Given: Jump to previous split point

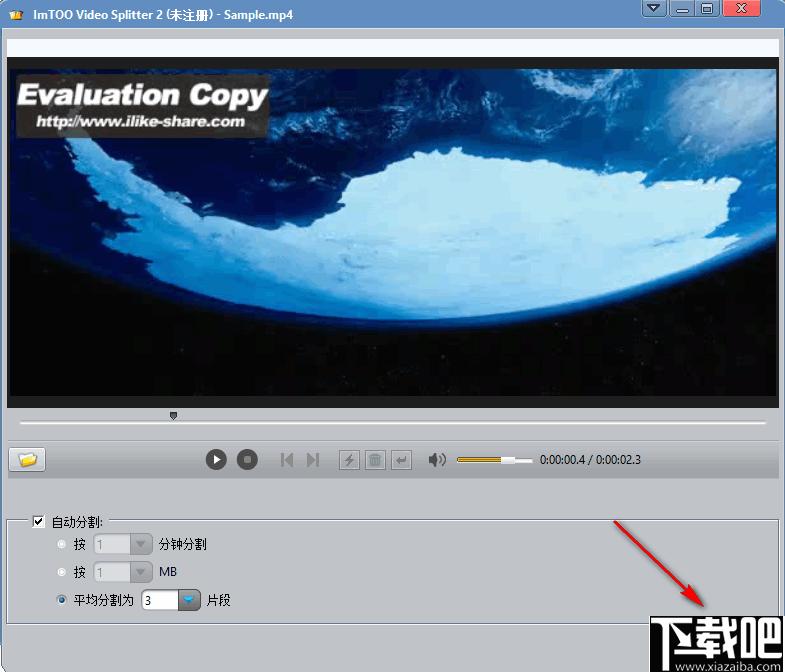Looking at the screenshot, I should tap(287, 460).
